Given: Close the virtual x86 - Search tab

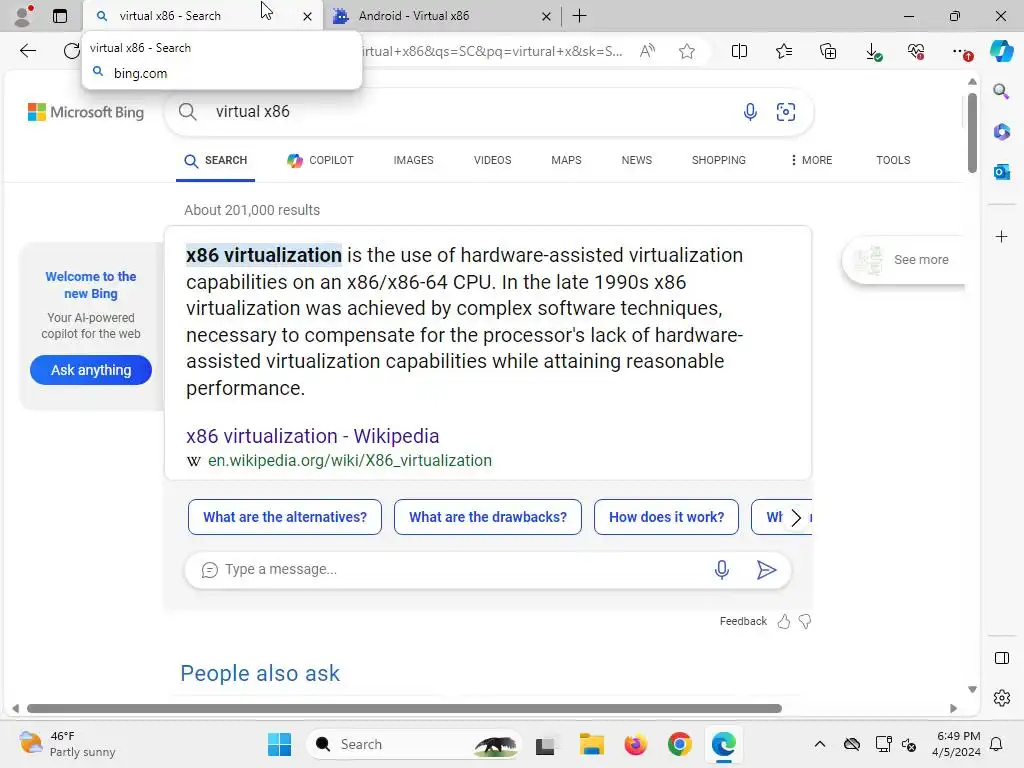Looking at the screenshot, I should coord(307,16).
